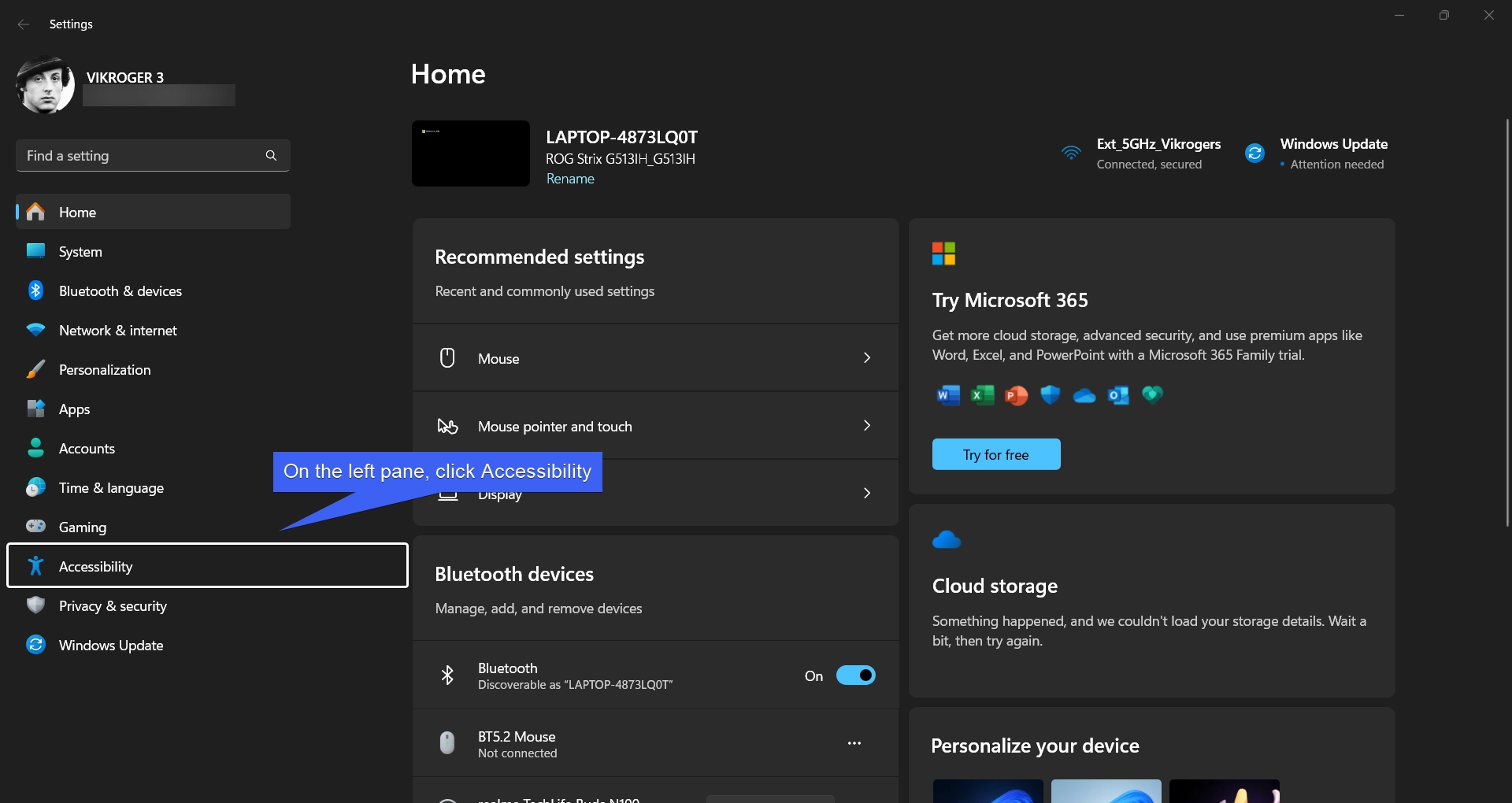Click the Outlook icon in Microsoft 365 card
This screenshot has height=803, width=1512.
click(1118, 395)
